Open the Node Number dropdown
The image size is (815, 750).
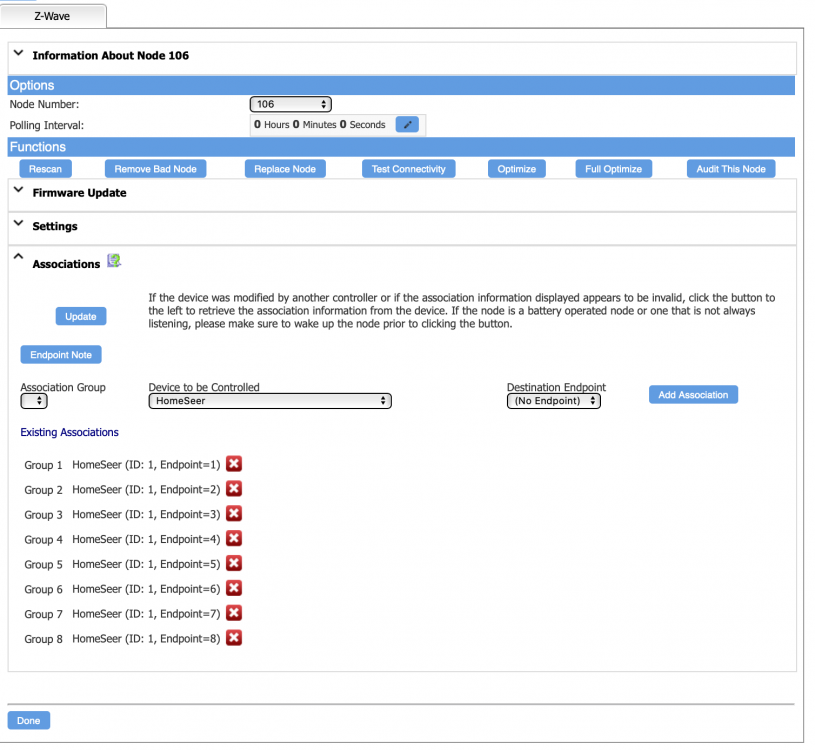coord(290,104)
